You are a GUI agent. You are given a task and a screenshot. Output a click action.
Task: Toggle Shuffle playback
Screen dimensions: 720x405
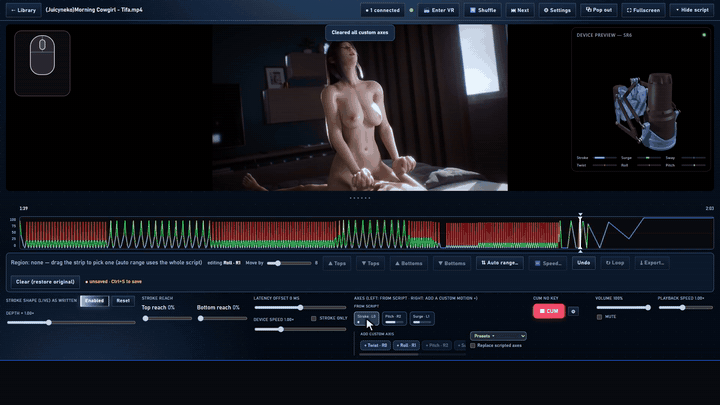pos(483,10)
